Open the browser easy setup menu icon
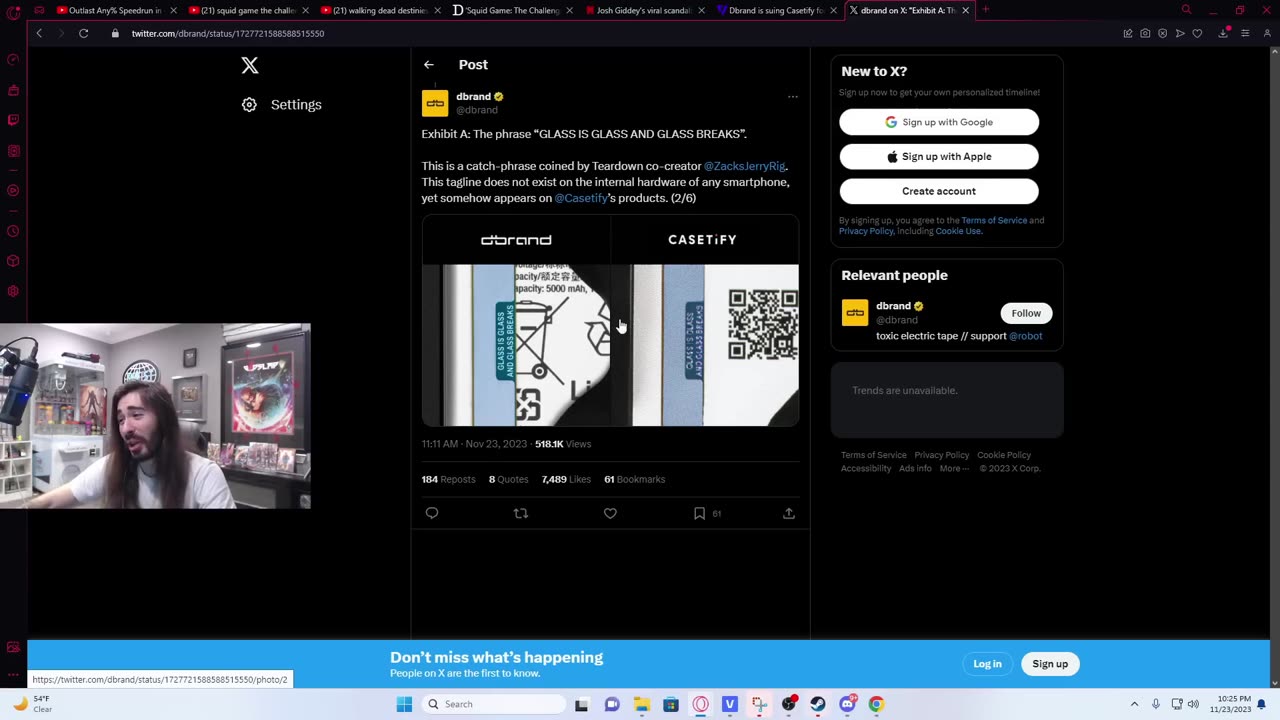The height and width of the screenshot is (720, 1280). point(1245,33)
